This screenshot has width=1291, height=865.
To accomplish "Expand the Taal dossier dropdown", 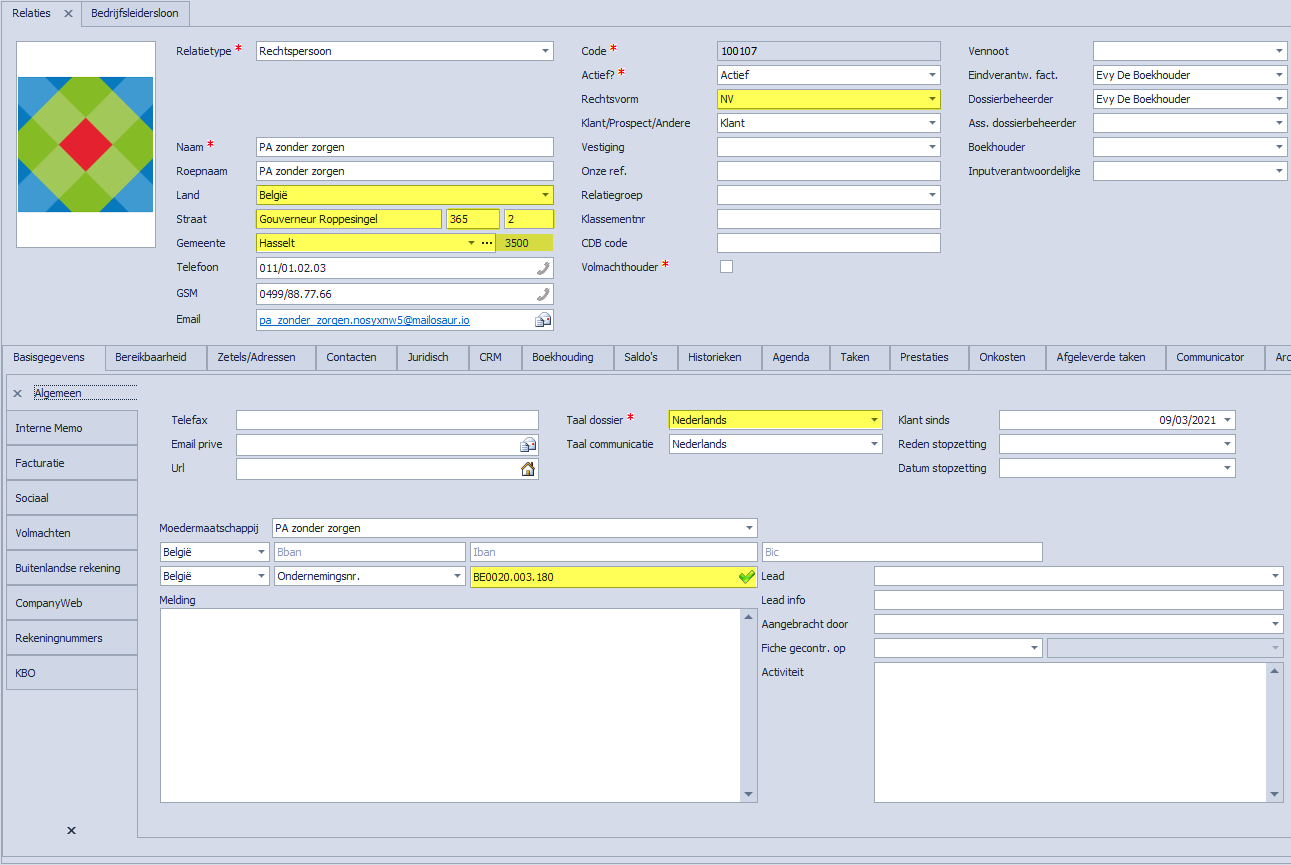I will tap(874, 420).
